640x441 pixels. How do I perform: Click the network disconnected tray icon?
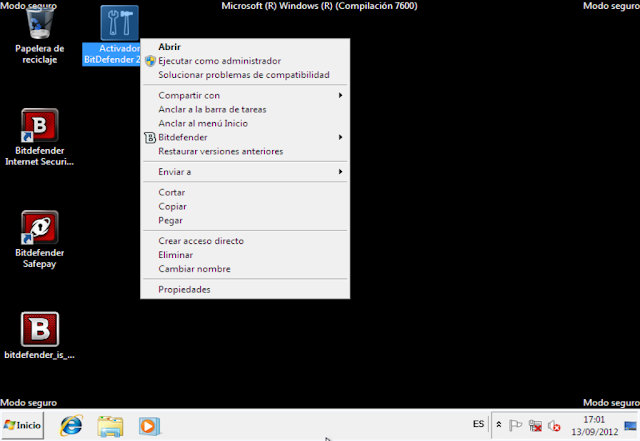(535, 426)
